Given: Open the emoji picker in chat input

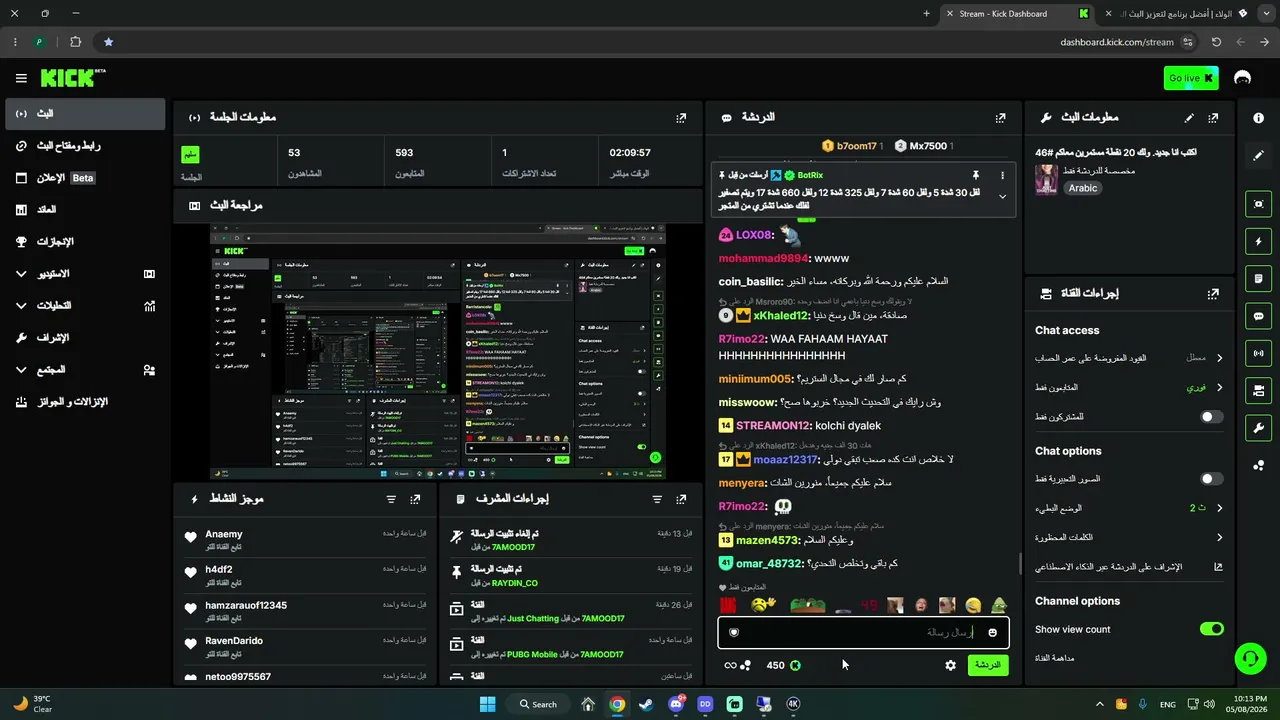Looking at the screenshot, I should pyautogui.click(x=992, y=632).
